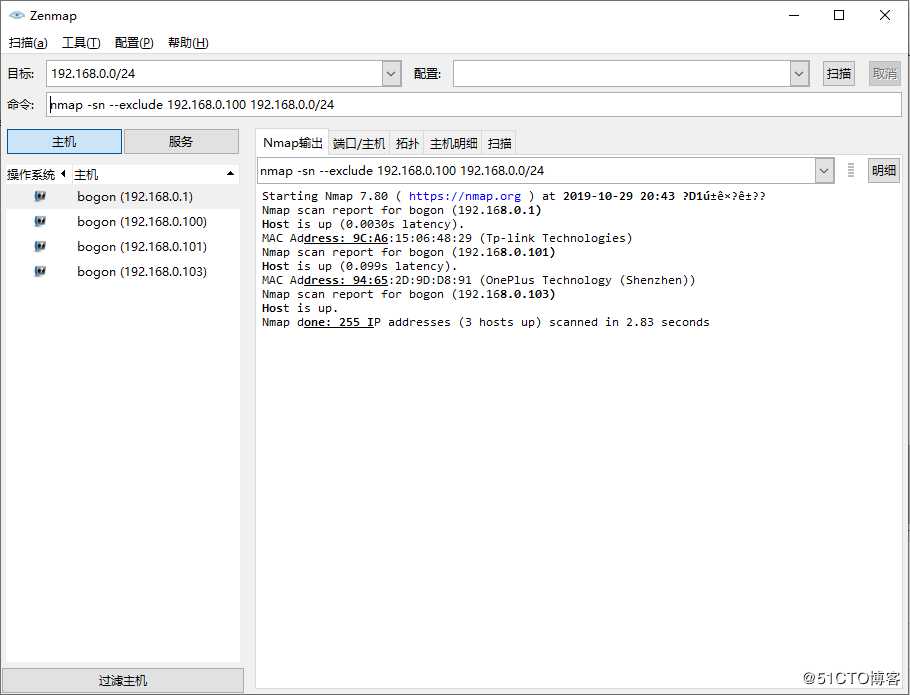
Task: Click the OnePlus Technology MAC address line
Action: pyautogui.click(x=478, y=280)
